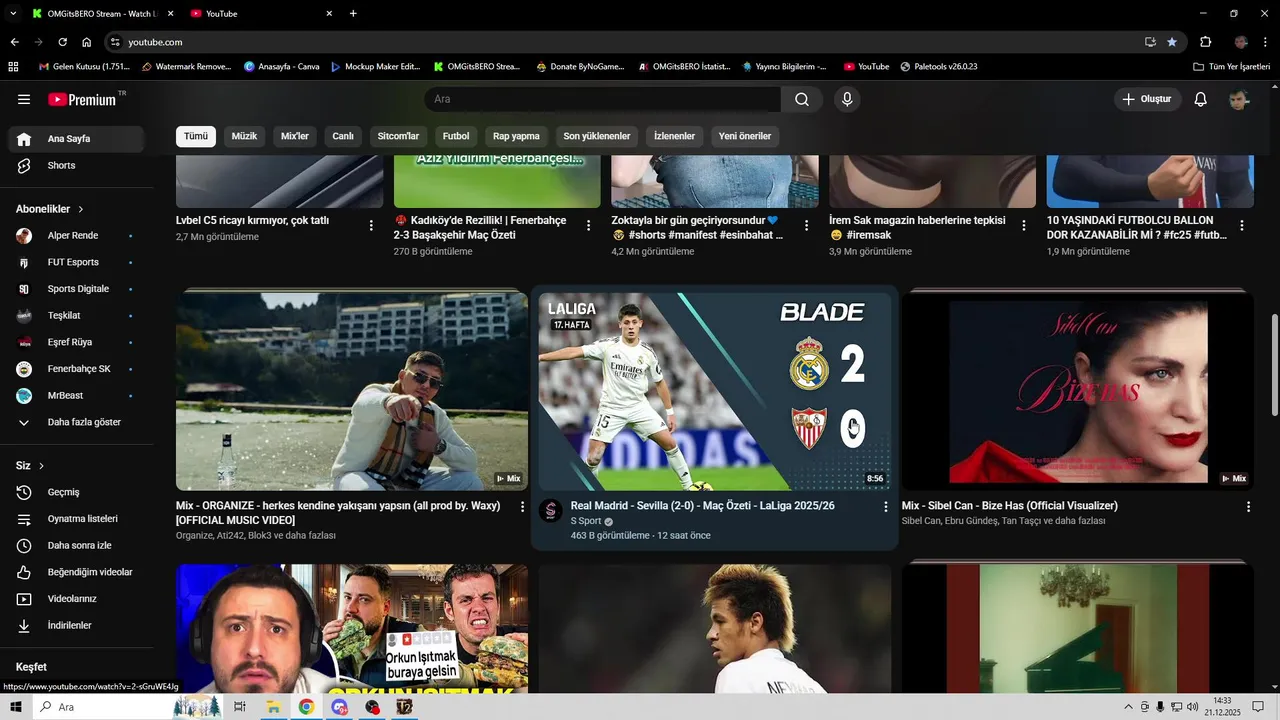The image size is (1280, 720).
Task: Open the YouTube hamburger guide menu
Action: point(24,99)
